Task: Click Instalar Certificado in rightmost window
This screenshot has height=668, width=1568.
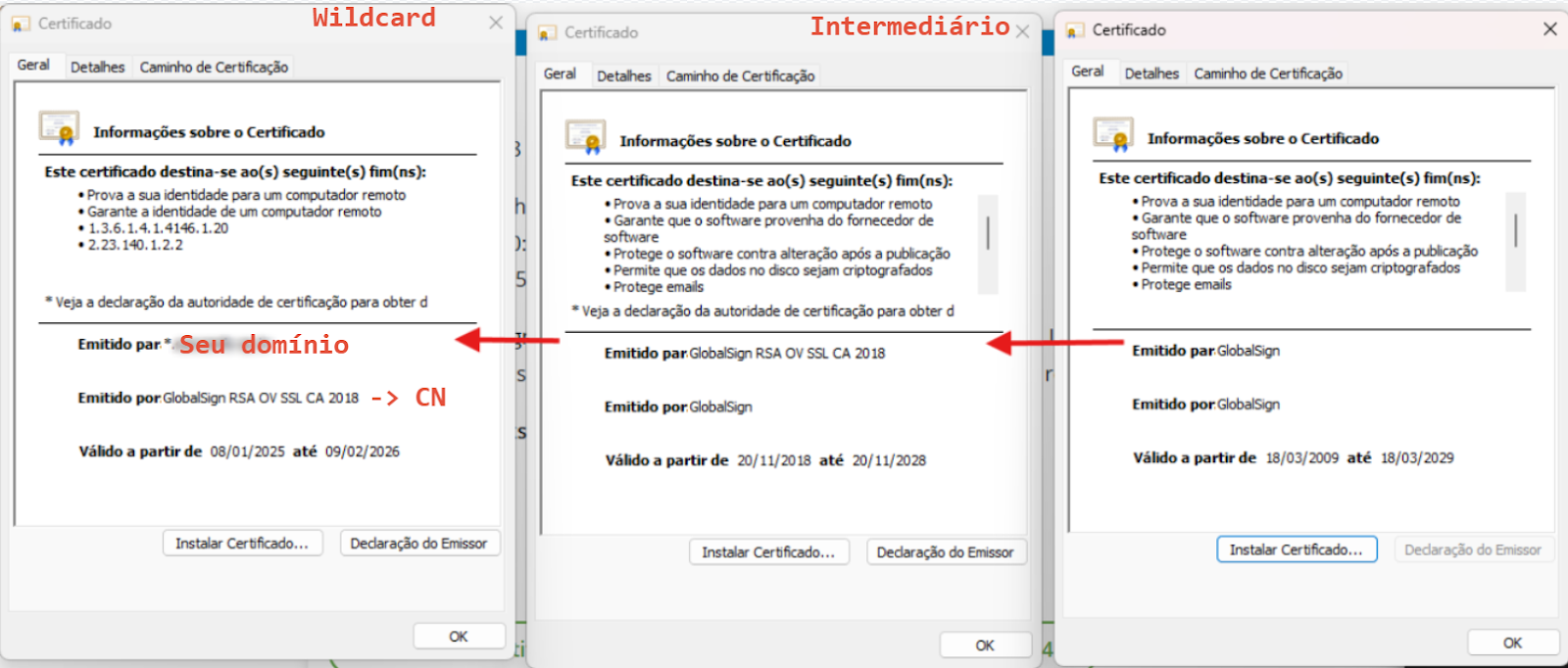Action: 1297,549
